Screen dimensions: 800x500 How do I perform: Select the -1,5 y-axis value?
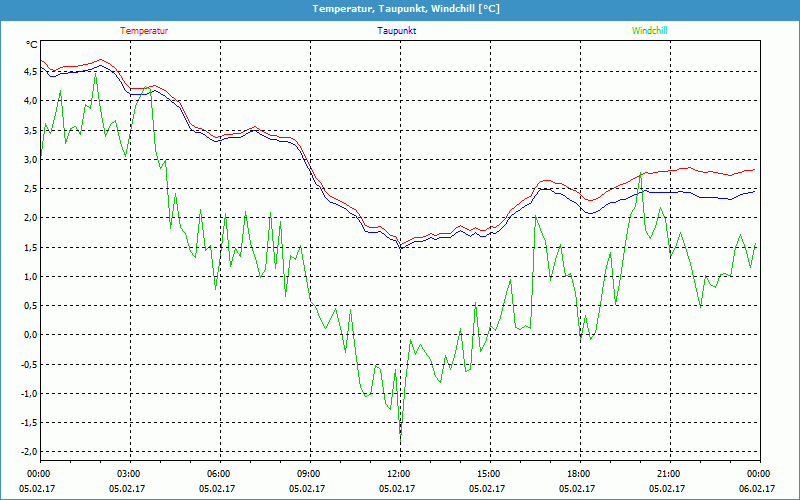pyautogui.click(x=29, y=423)
